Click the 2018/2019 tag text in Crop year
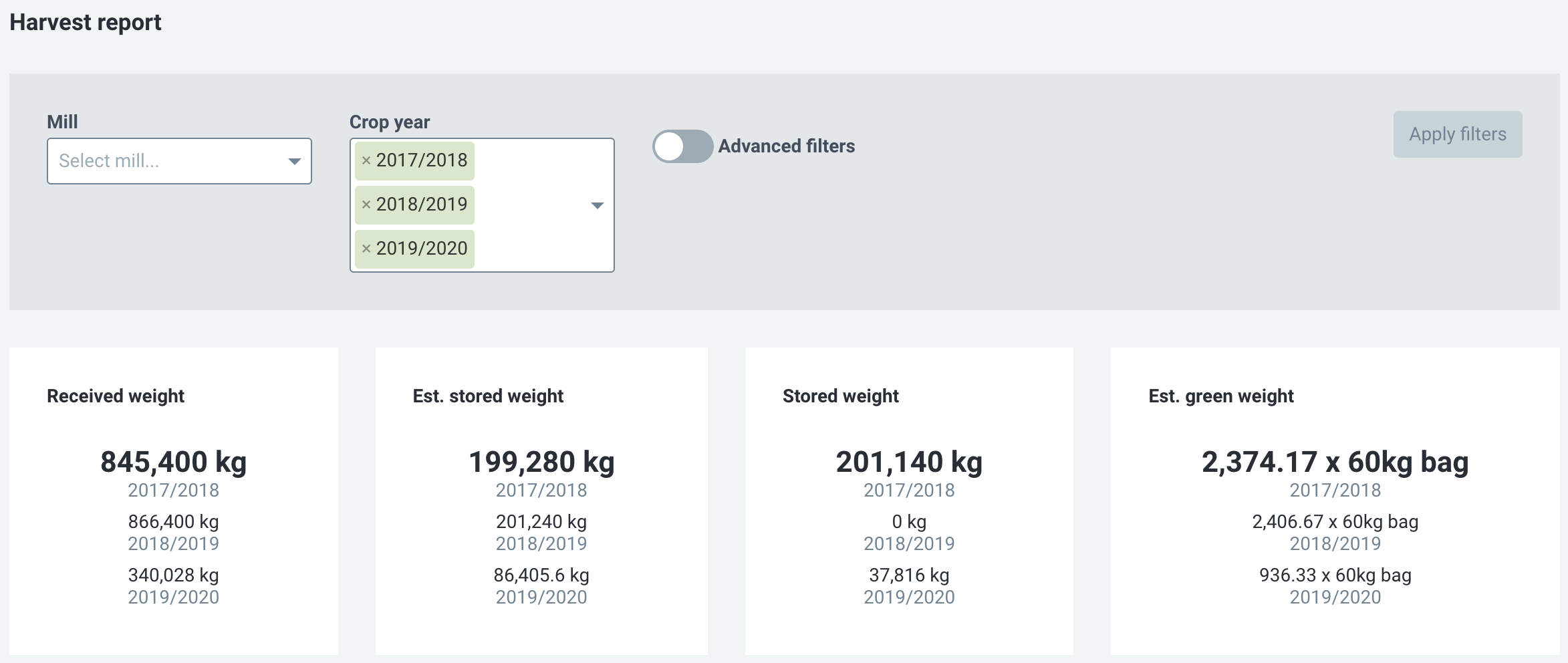The image size is (1568, 663). click(422, 205)
